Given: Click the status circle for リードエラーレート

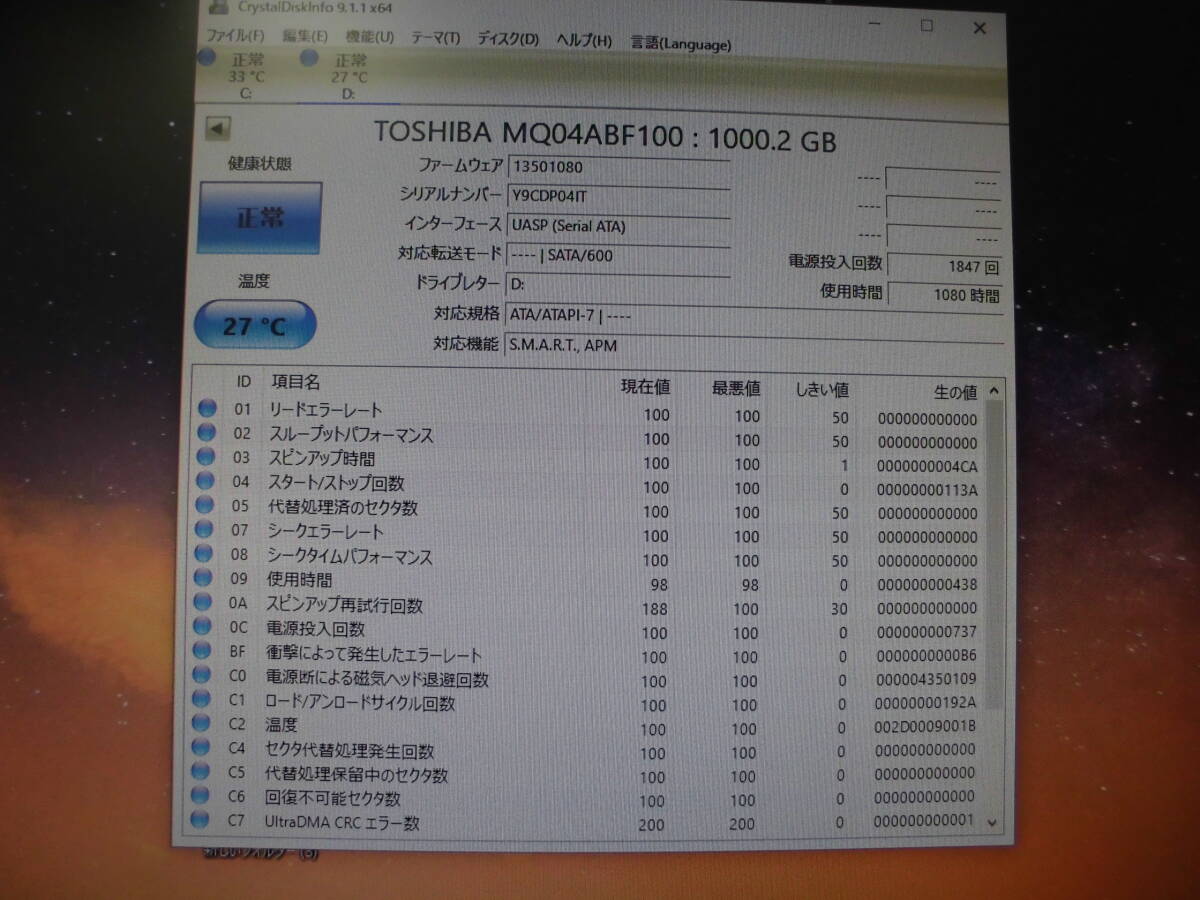Looking at the screenshot, I should point(207,408).
